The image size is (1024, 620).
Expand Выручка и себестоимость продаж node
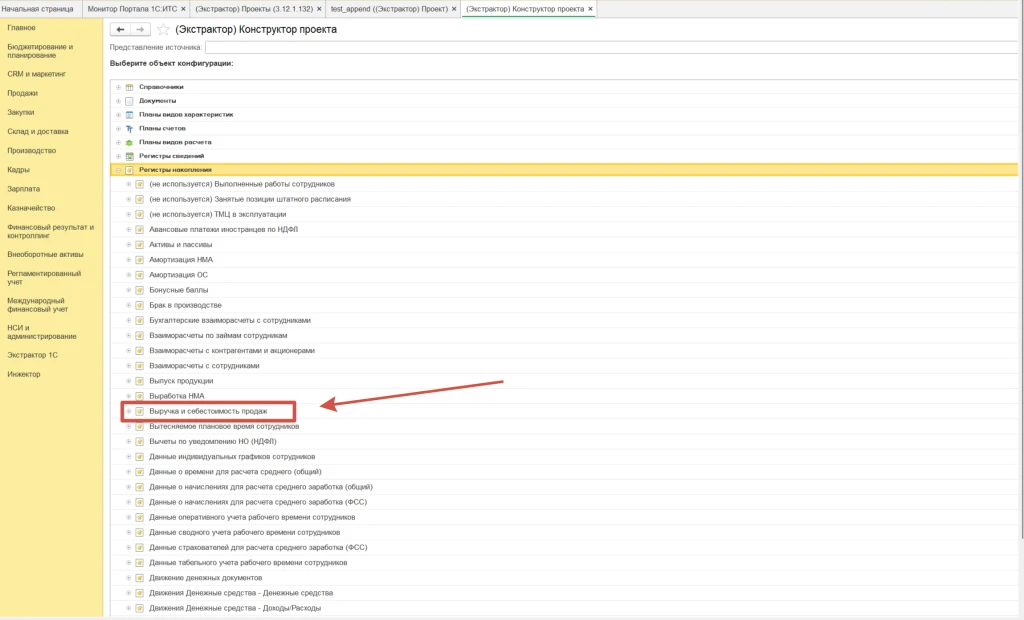click(x=129, y=412)
